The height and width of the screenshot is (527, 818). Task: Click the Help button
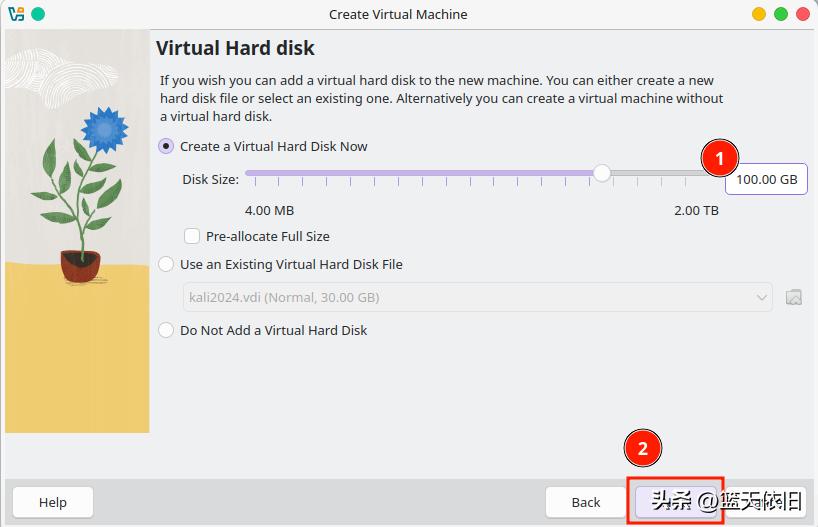[x=53, y=502]
